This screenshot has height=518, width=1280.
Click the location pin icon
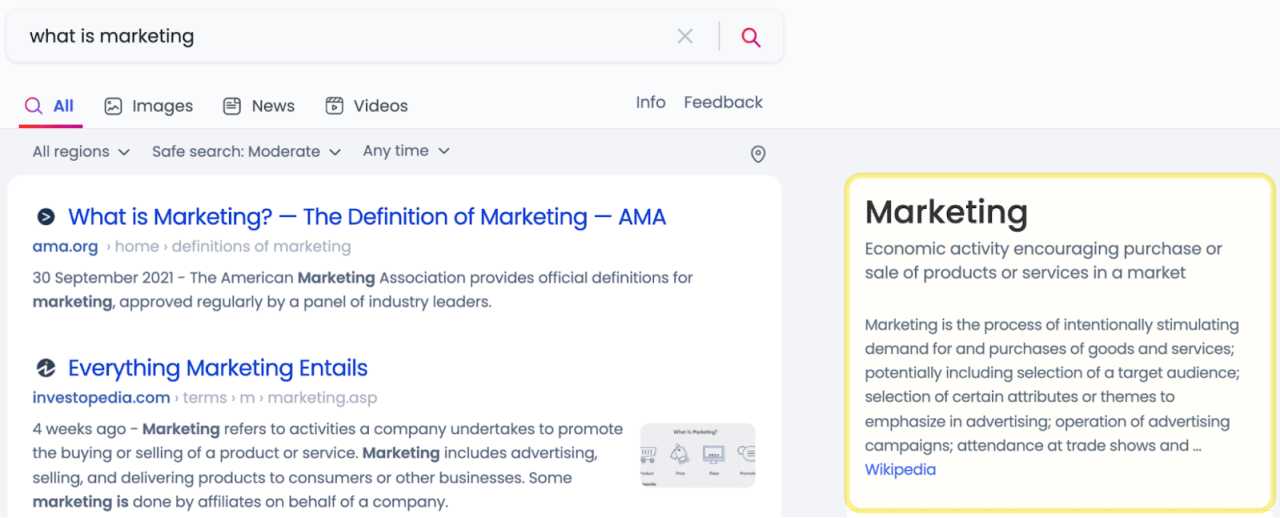[x=758, y=154]
